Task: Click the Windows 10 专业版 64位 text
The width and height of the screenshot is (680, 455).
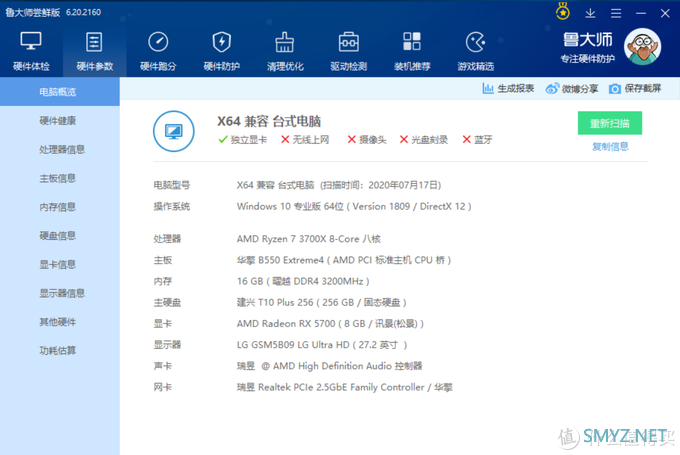Action: point(290,206)
